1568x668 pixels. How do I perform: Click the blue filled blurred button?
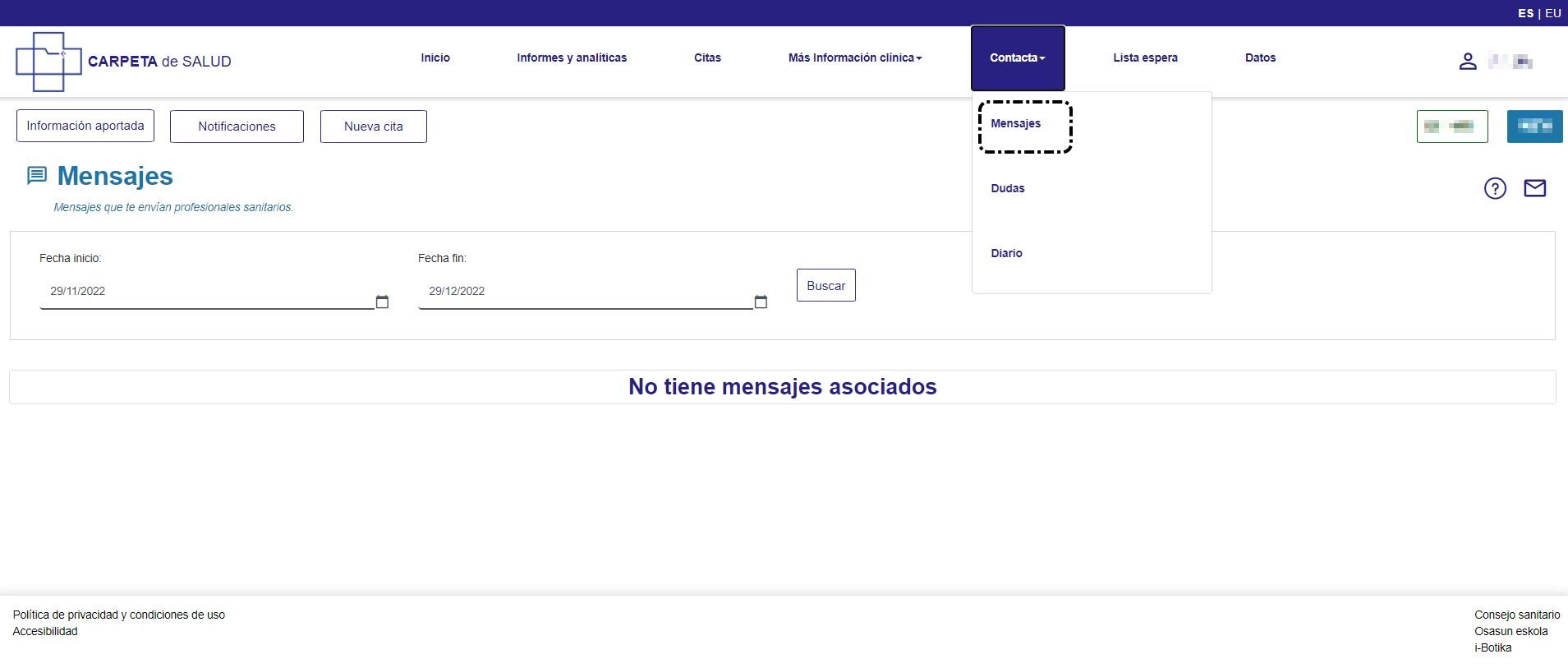[x=1534, y=127]
